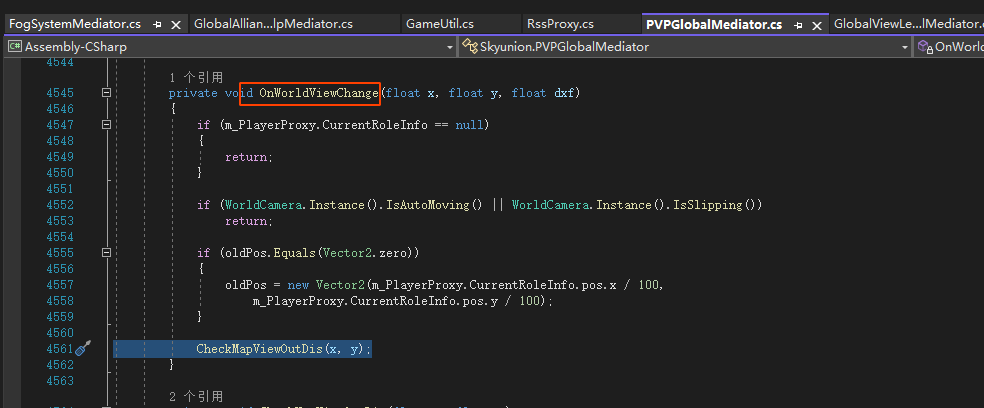
Task: Collapse the OnWorldViewChange method on line 4545
Action: (106, 93)
